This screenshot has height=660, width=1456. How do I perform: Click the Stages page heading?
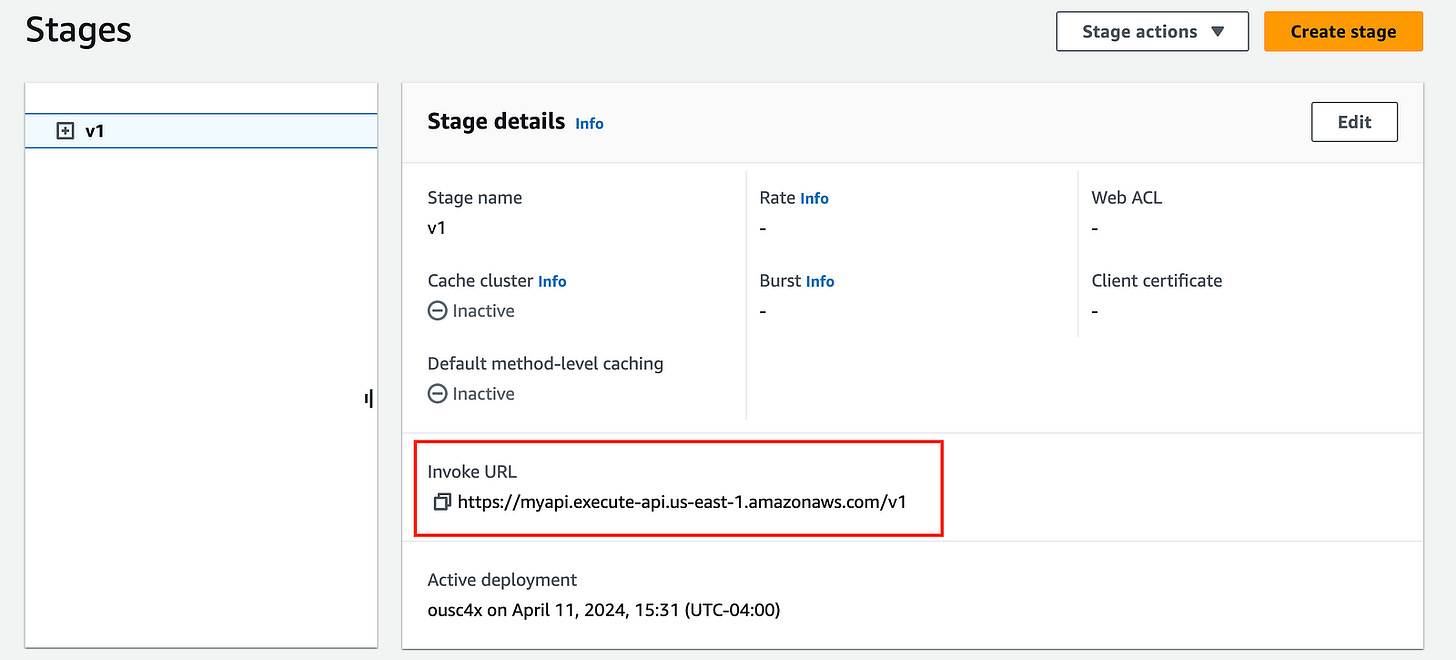point(78,30)
